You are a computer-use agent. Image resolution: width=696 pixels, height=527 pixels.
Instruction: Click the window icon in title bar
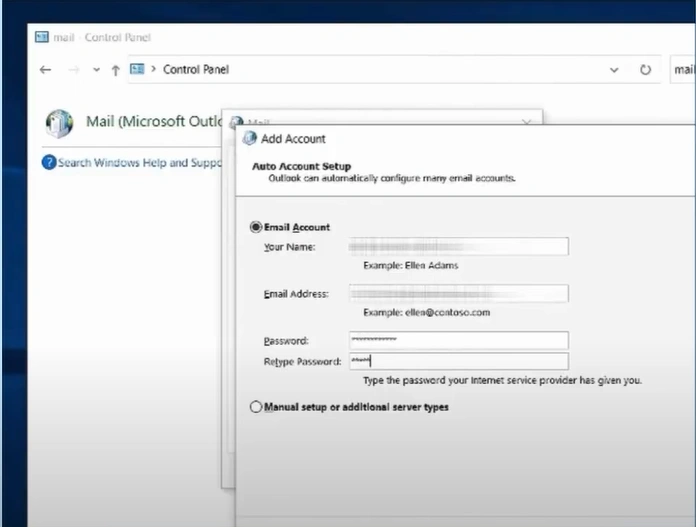click(42, 37)
